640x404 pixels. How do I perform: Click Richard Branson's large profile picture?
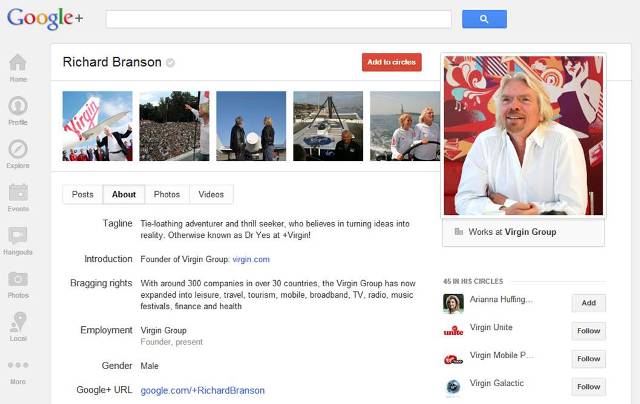pos(523,135)
